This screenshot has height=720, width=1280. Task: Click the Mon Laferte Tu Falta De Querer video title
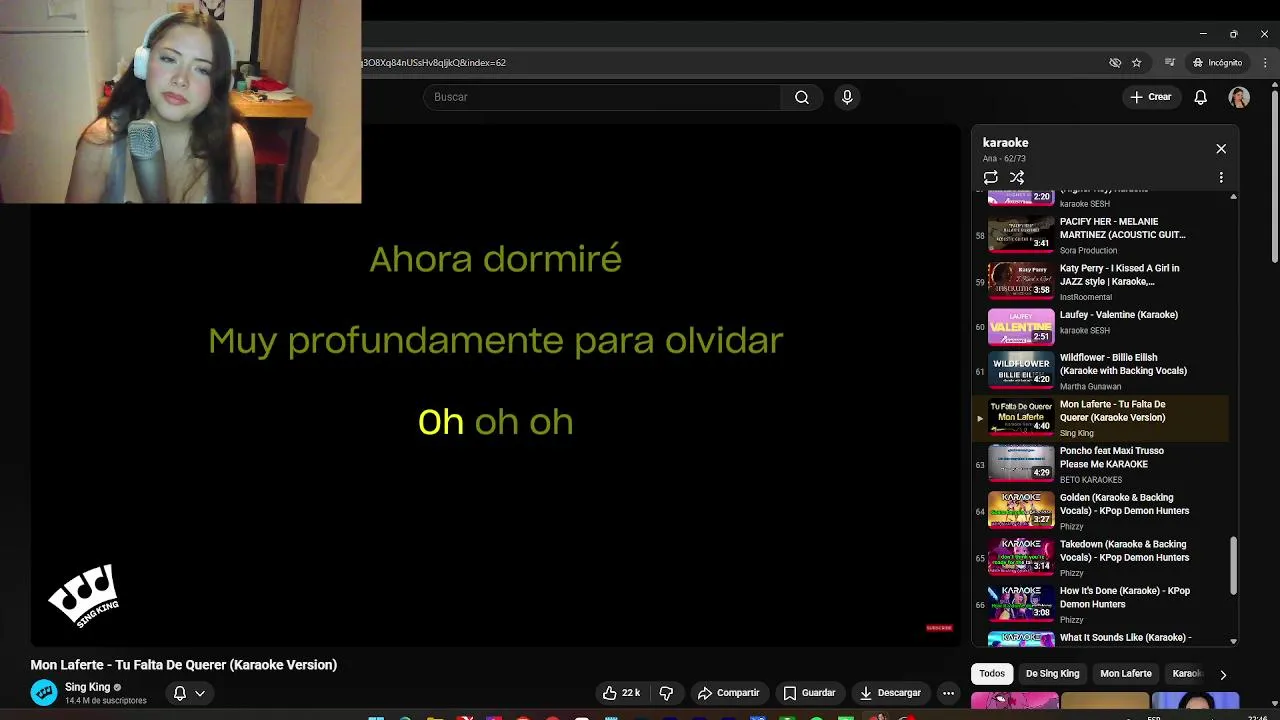tap(184, 665)
